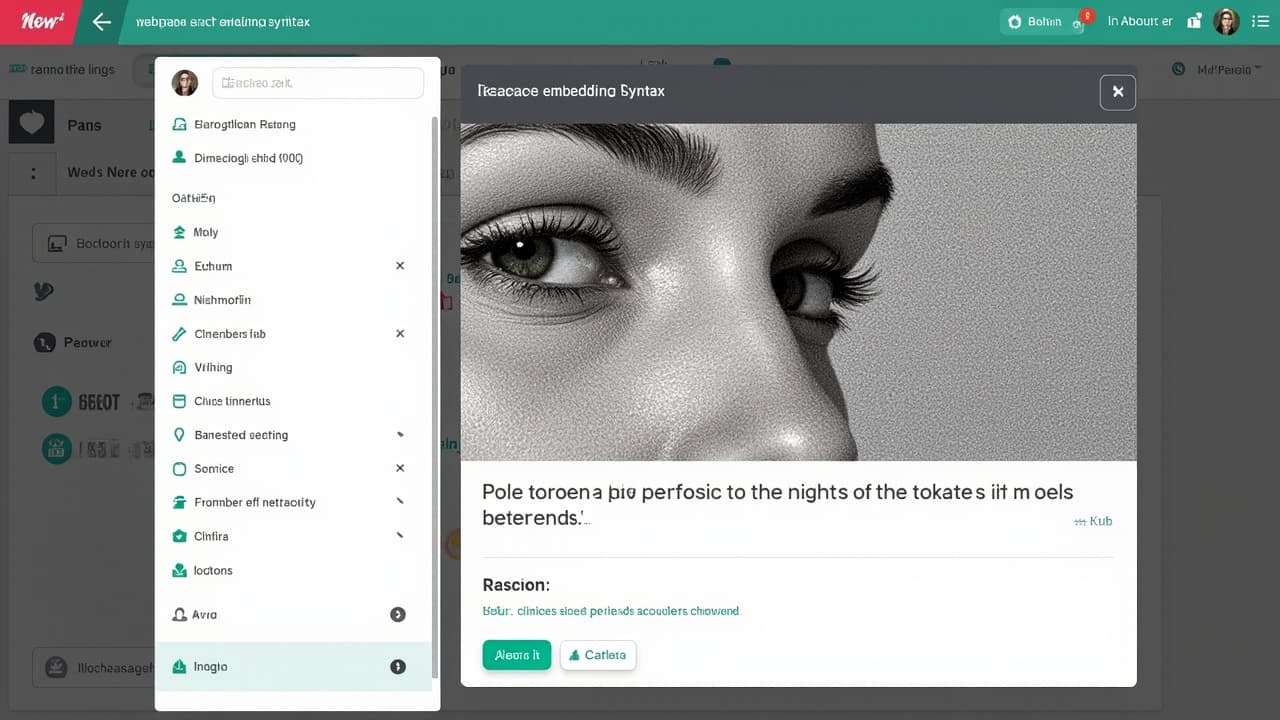Open the In Abount er link
Screen dimensions: 1280x720
click(1140, 21)
